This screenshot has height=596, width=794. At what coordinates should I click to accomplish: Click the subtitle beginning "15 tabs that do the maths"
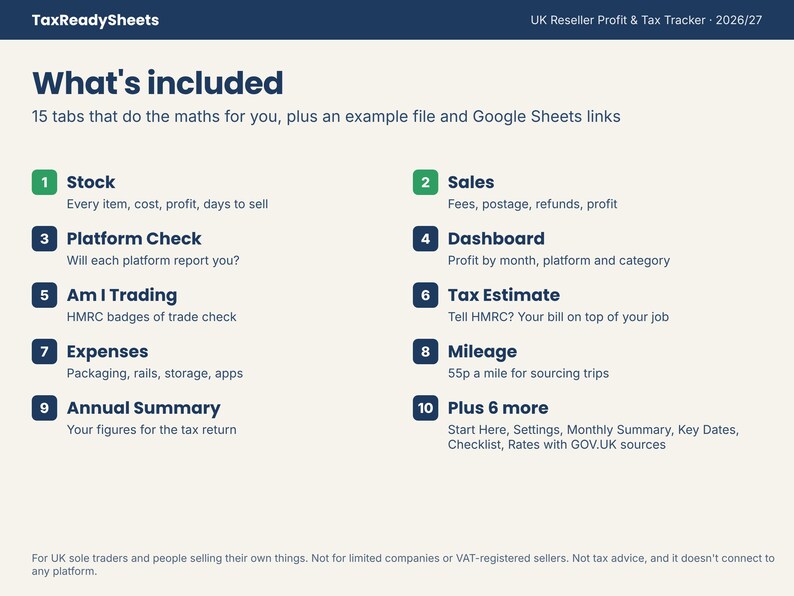326,116
